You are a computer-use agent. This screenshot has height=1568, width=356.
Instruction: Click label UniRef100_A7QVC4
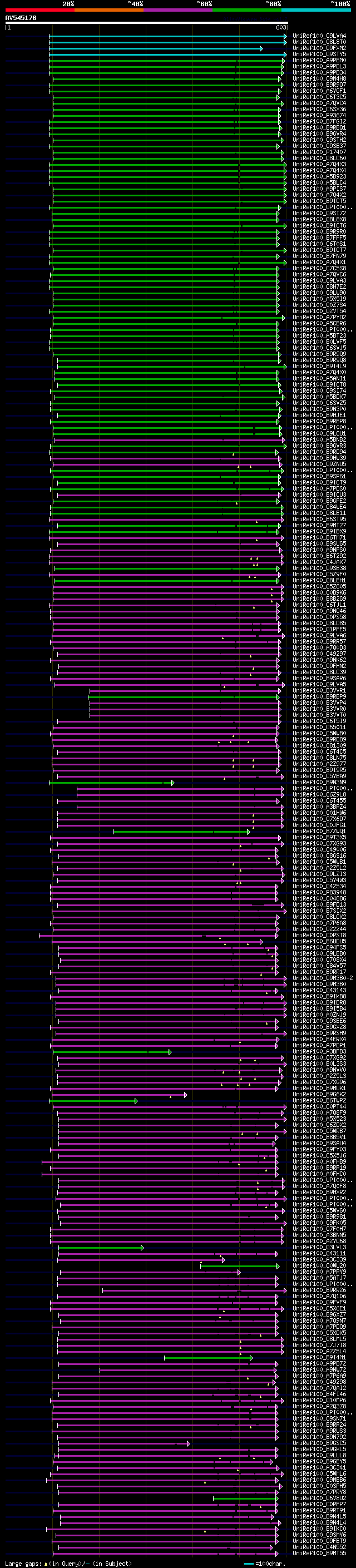319,103
